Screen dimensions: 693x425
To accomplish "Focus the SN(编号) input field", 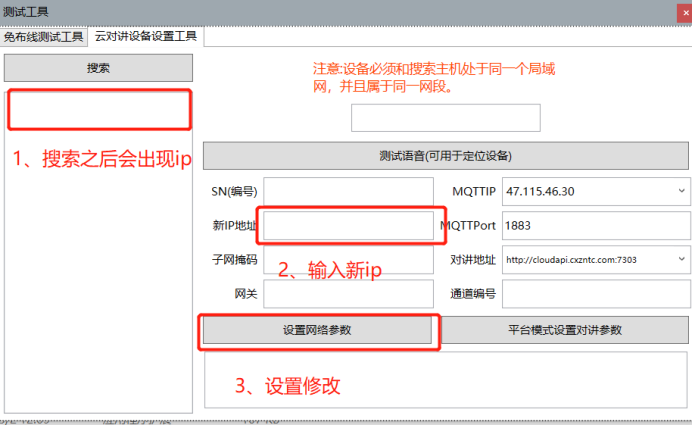I will click(348, 191).
